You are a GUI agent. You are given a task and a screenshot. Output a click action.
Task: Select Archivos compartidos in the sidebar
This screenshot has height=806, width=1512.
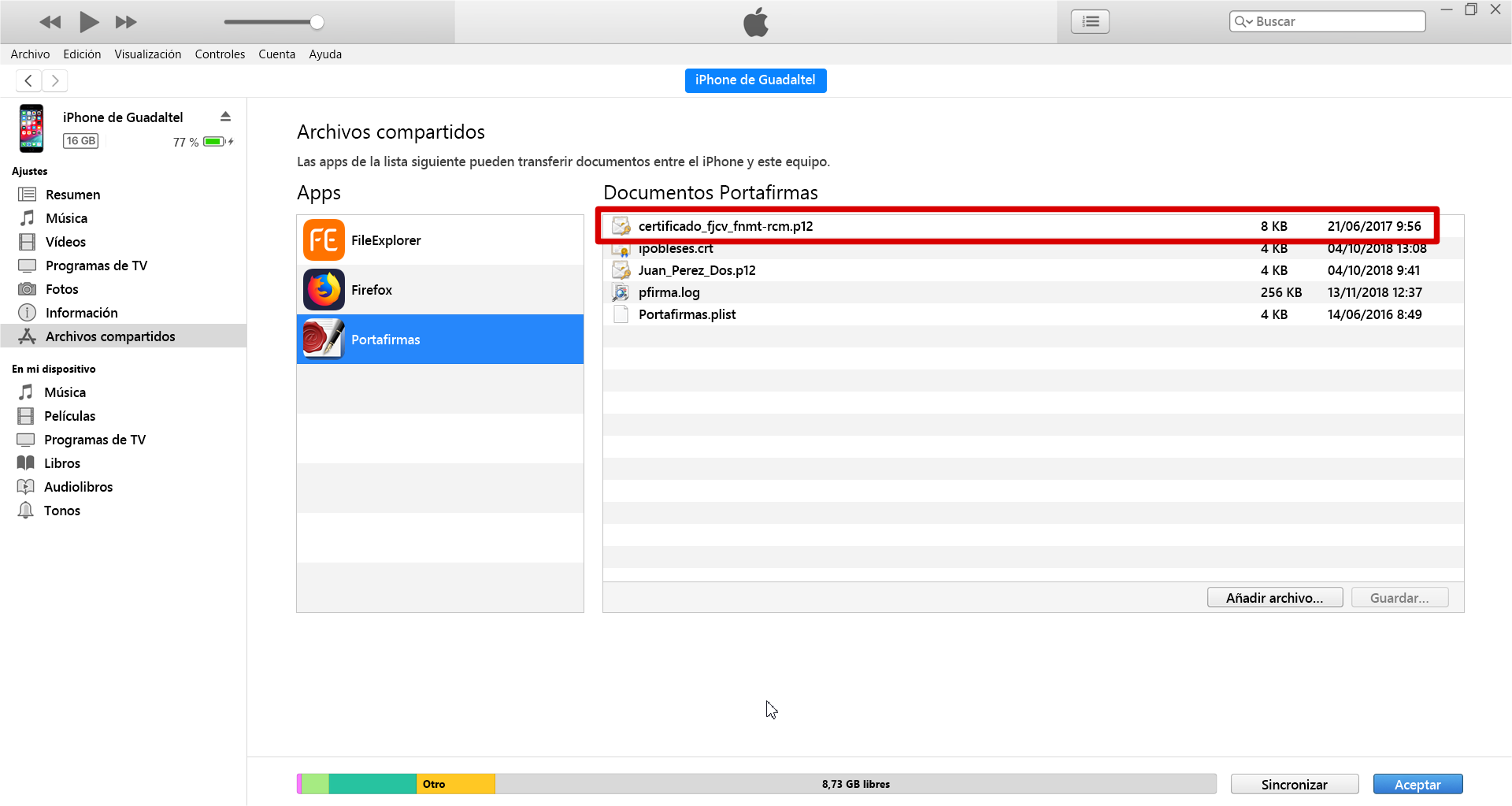pos(124,336)
